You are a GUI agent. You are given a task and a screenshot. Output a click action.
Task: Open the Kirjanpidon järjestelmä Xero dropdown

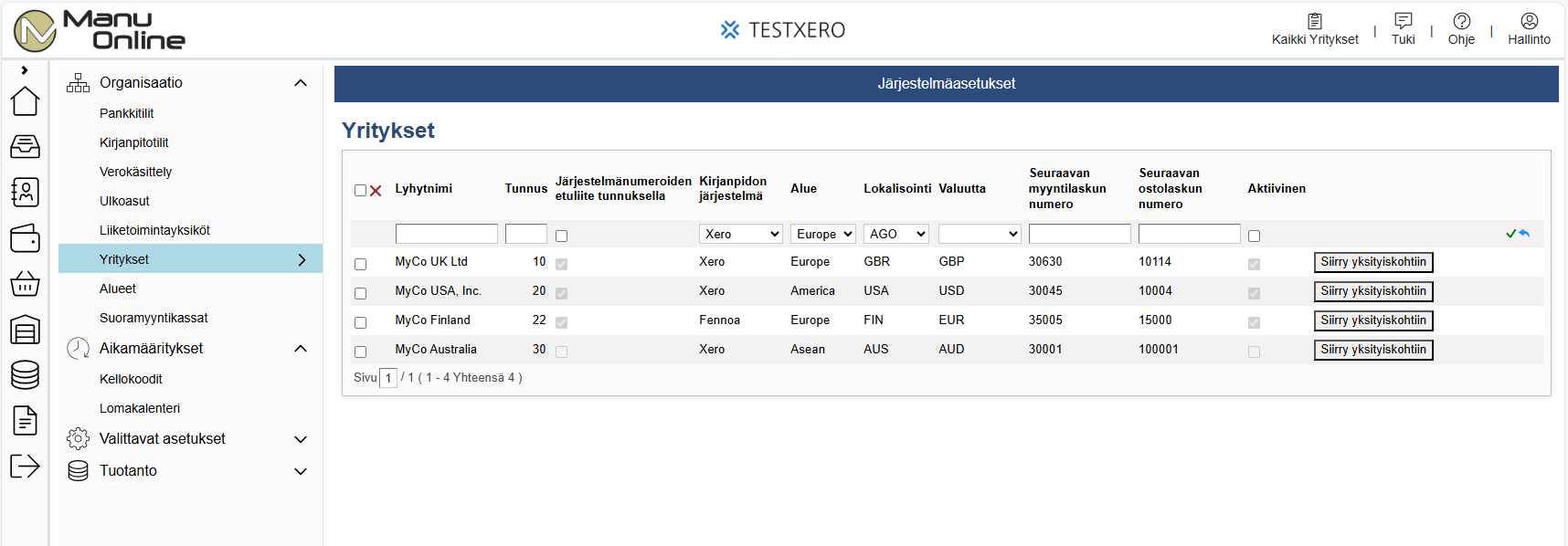click(741, 234)
